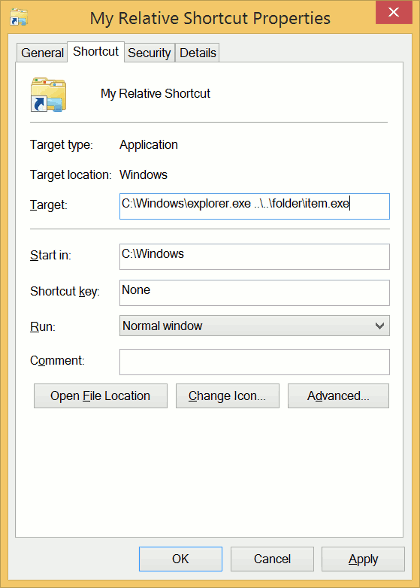Open the Security tab

click(149, 52)
